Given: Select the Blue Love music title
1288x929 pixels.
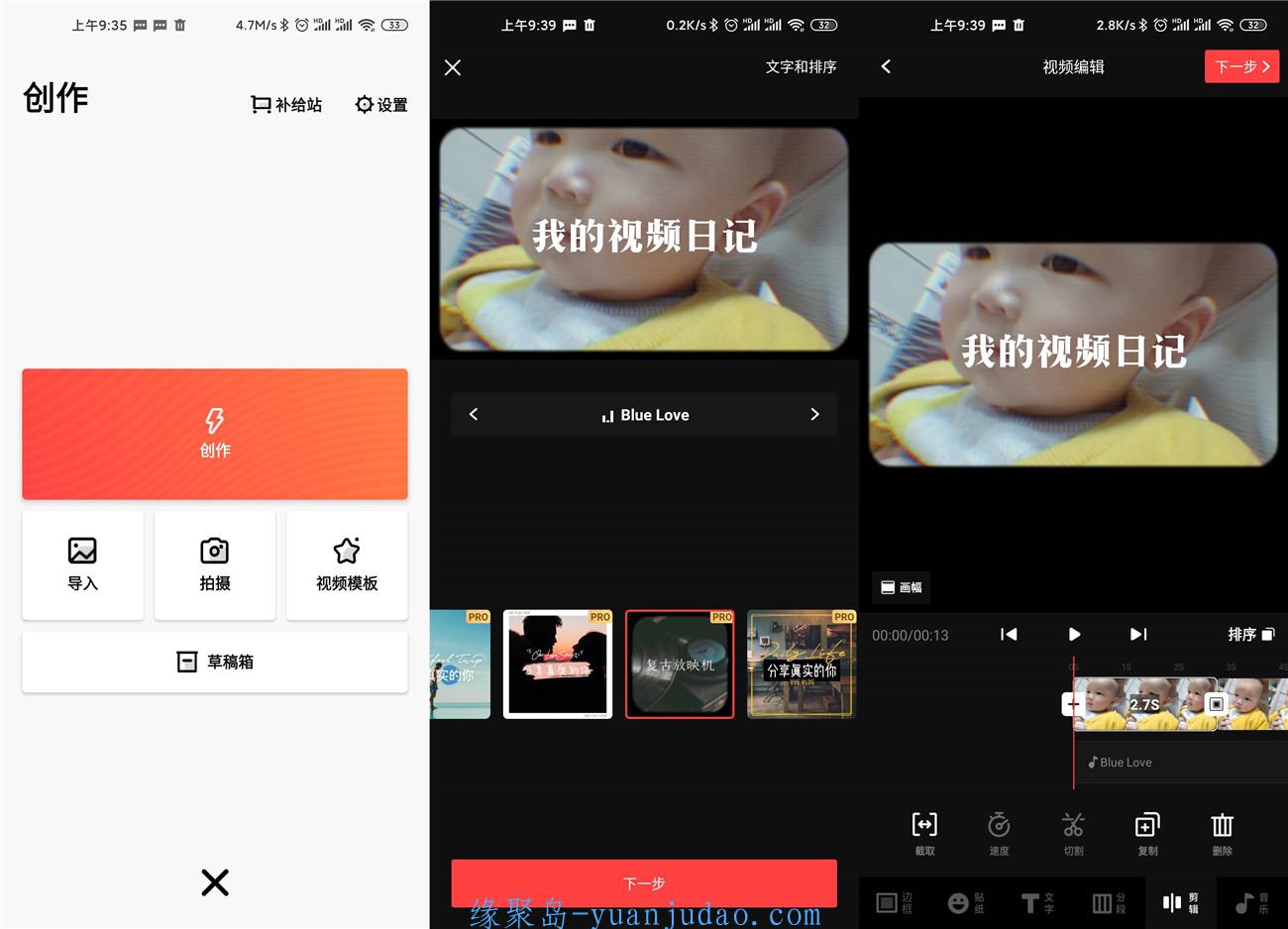Looking at the screenshot, I should (645, 415).
